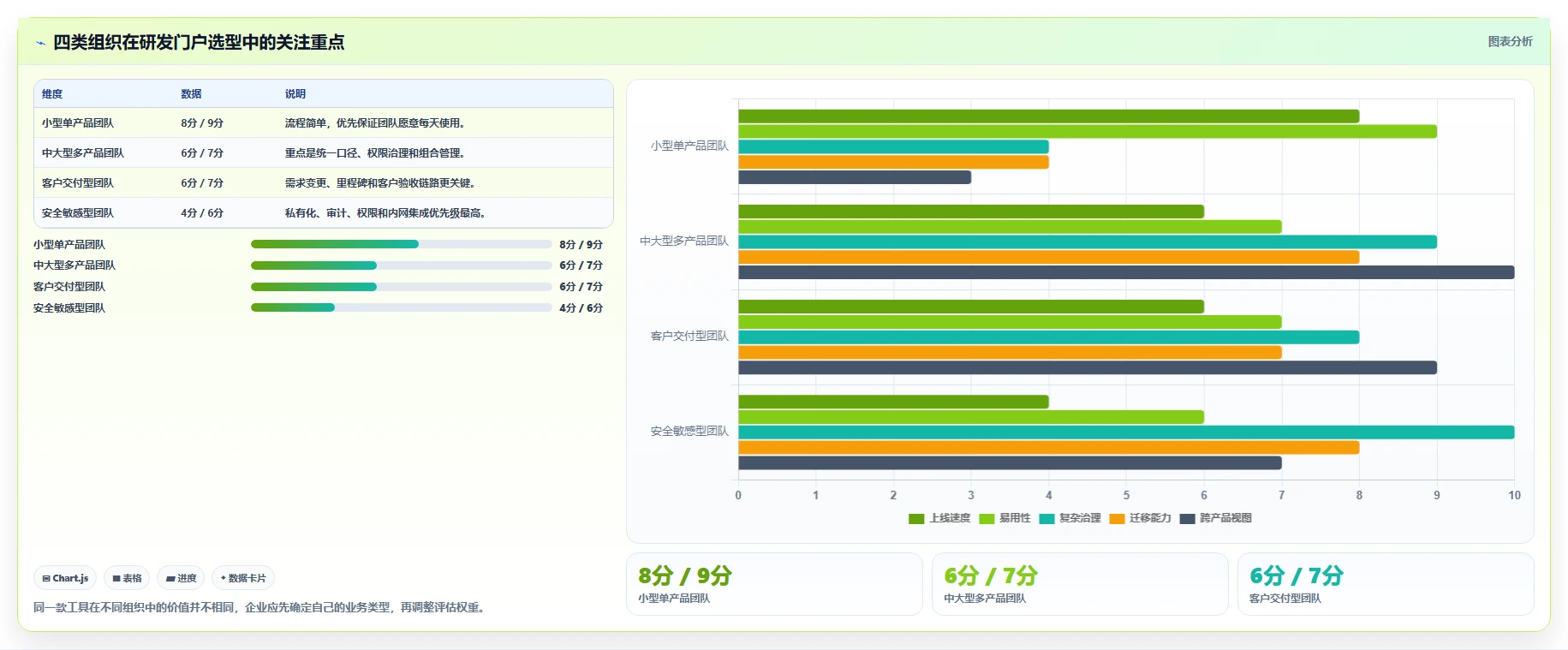Click the 小型单产品团队 progress bar
This screenshot has width=1568, height=650.
coord(401,244)
